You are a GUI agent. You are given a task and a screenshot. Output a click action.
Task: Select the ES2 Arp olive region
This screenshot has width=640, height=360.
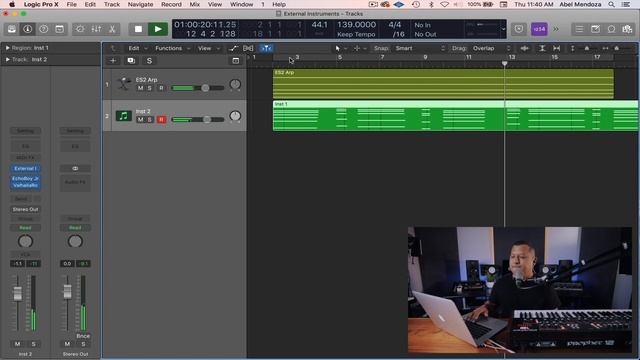coord(443,84)
